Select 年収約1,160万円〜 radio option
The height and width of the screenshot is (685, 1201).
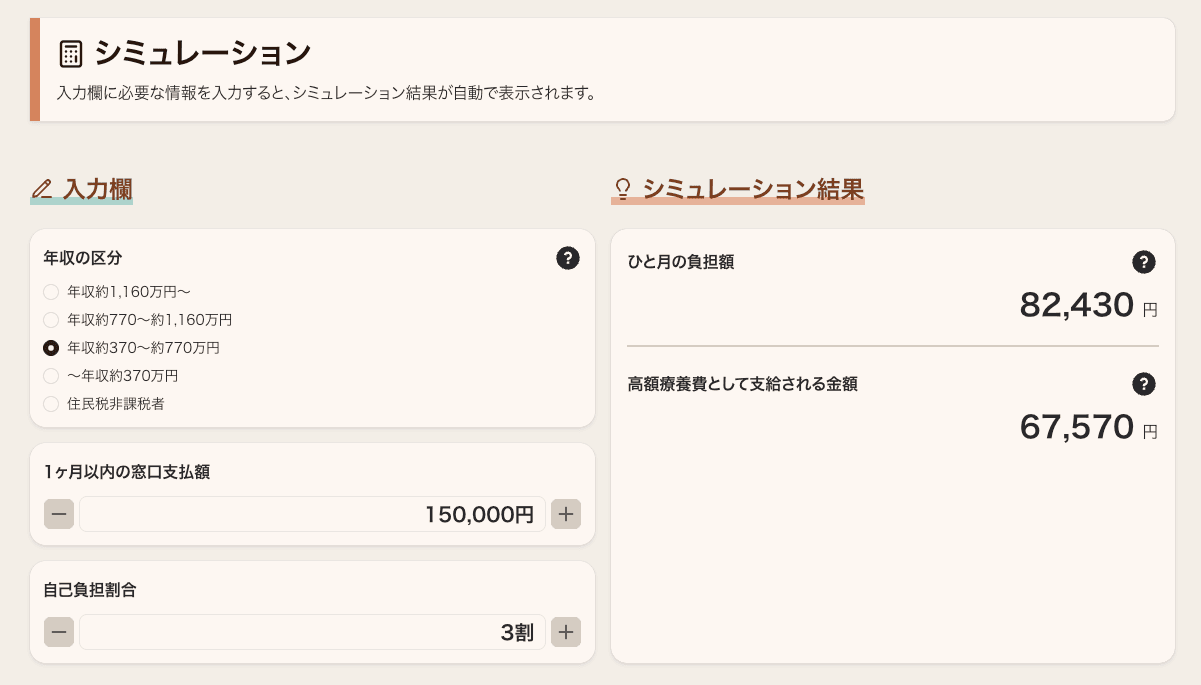(x=51, y=292)
